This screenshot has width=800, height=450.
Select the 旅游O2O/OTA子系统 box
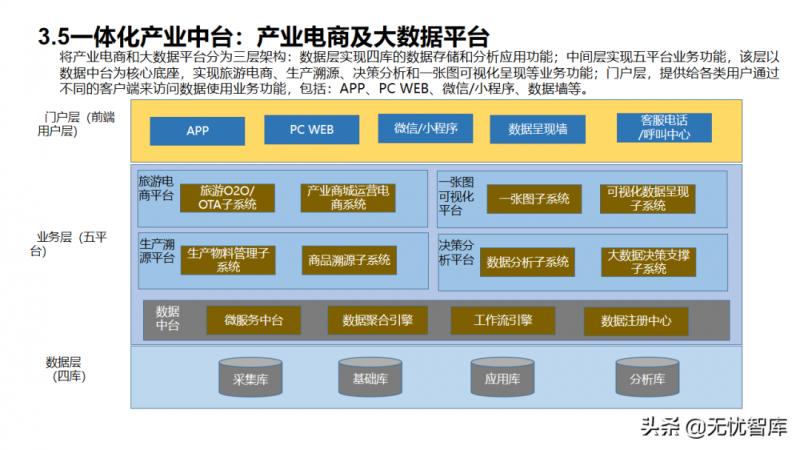pos(228,198)
